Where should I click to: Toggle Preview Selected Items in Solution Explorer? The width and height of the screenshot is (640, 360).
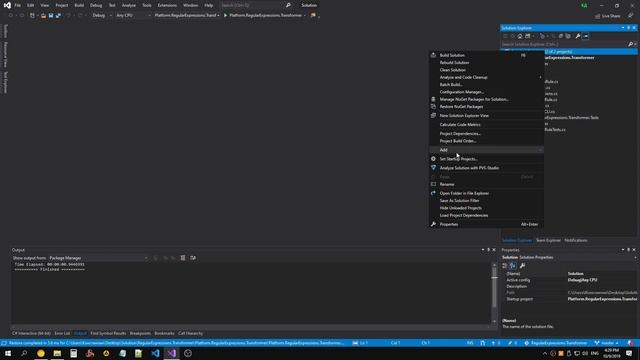pyautogui.click(x=586, y=36)
